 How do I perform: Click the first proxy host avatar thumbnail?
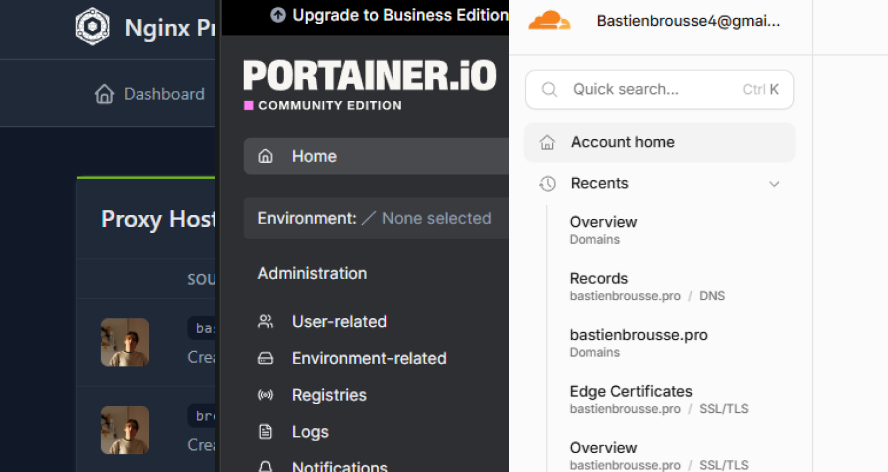(125, 342)
